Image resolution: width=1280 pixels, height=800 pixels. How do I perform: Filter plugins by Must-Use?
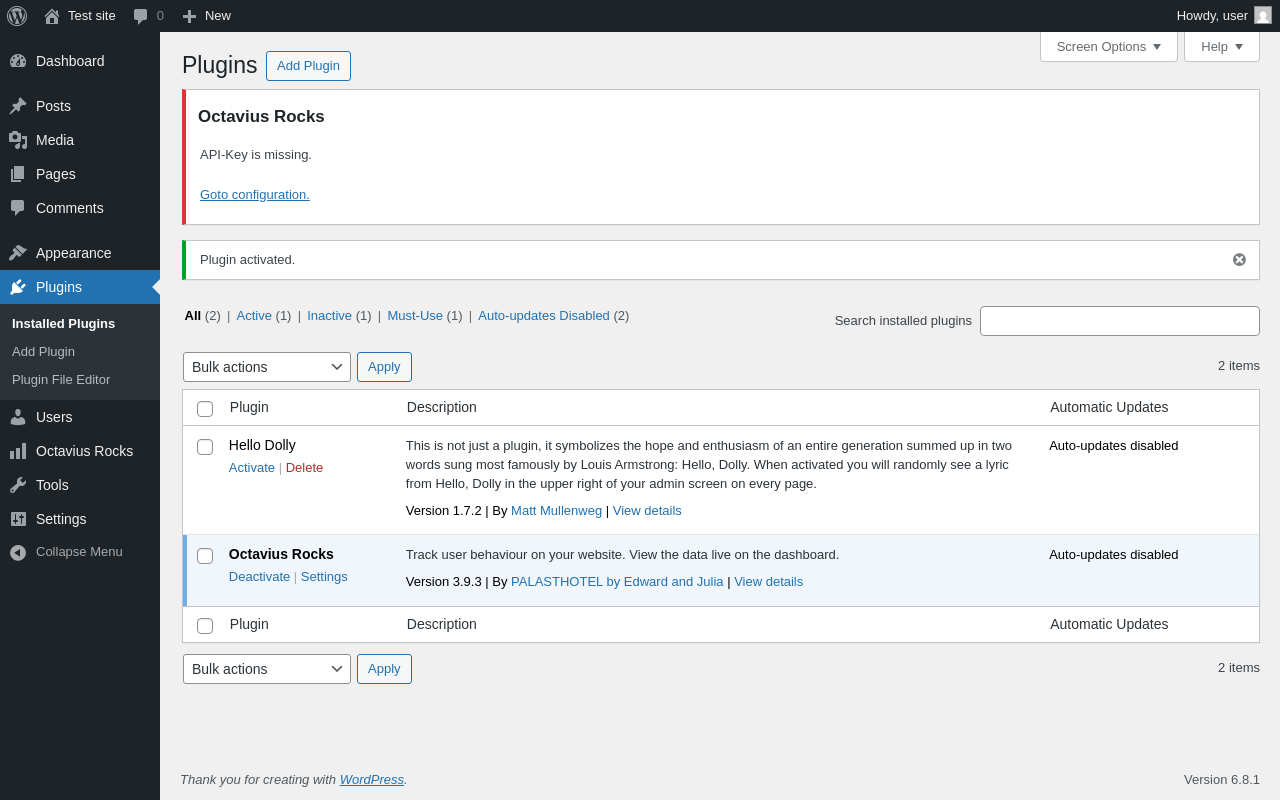[415, 316]
